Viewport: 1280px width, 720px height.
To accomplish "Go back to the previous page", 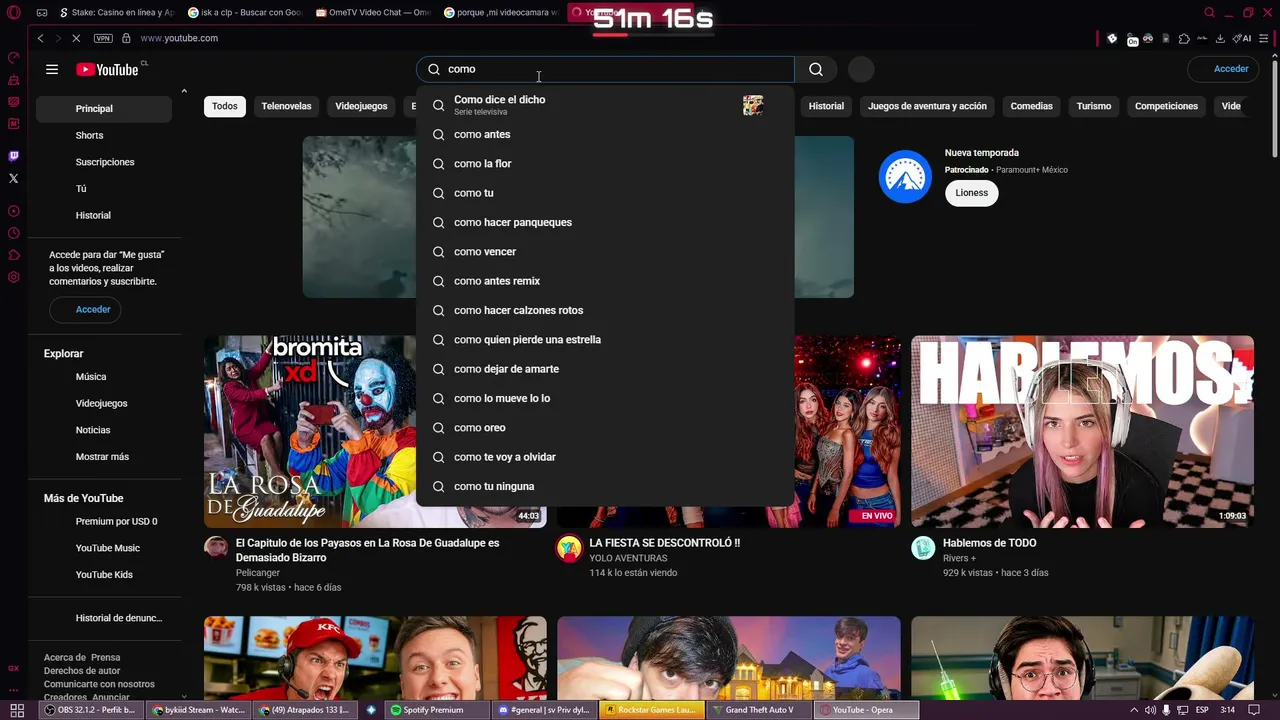I will point(40,38).
